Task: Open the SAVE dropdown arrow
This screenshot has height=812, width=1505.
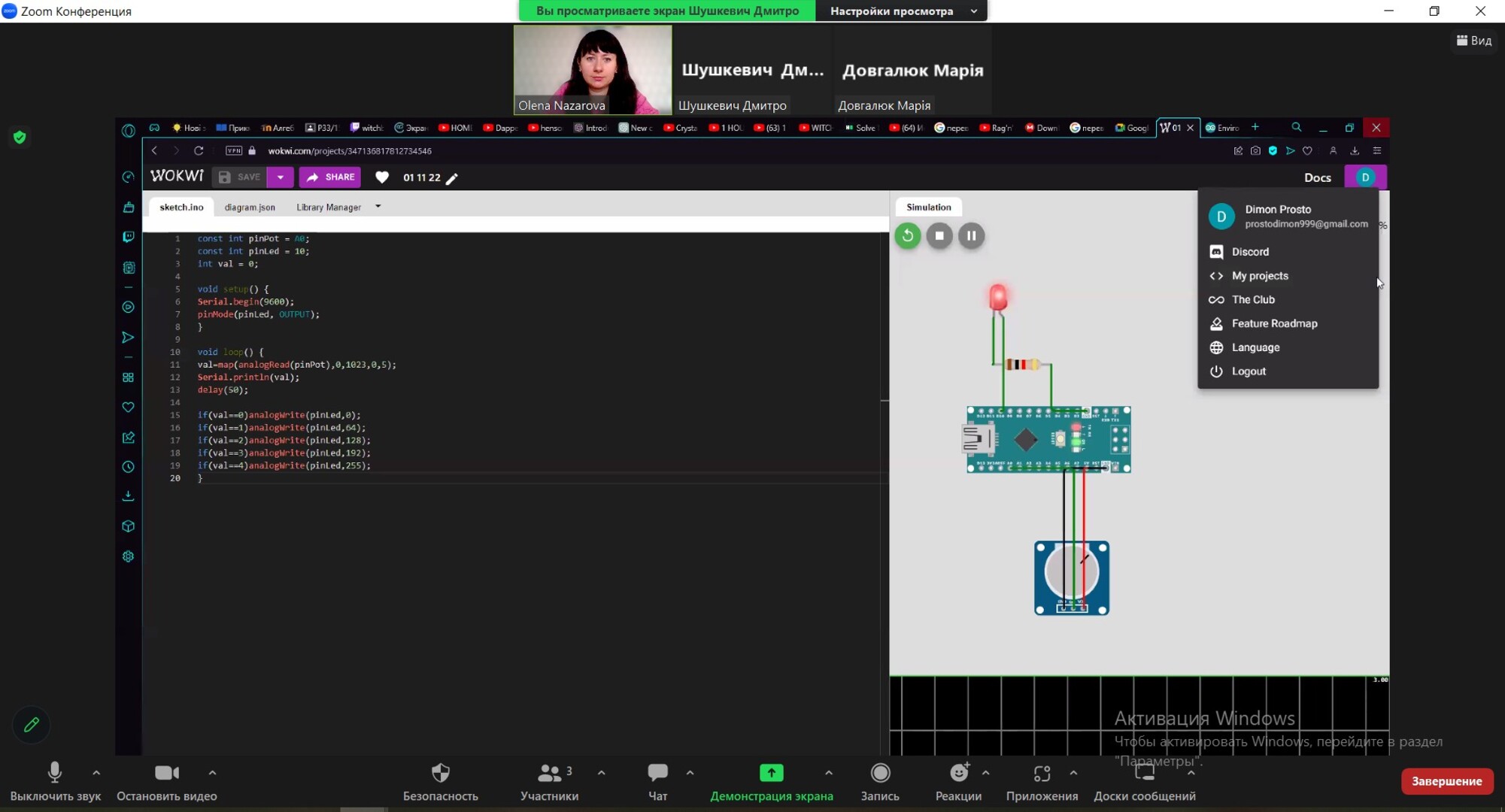Action: 280,177
